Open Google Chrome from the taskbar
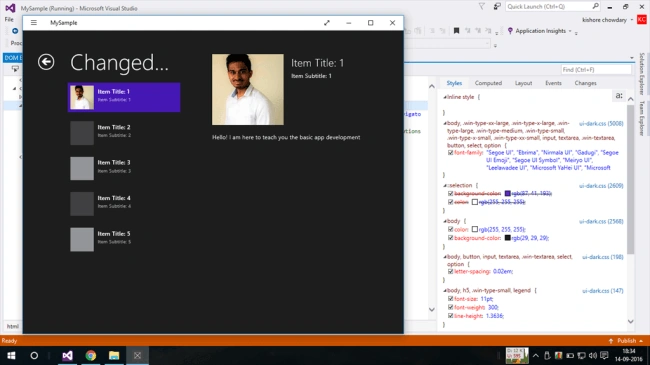Screen dimensions: 650x365 point(90,355)
